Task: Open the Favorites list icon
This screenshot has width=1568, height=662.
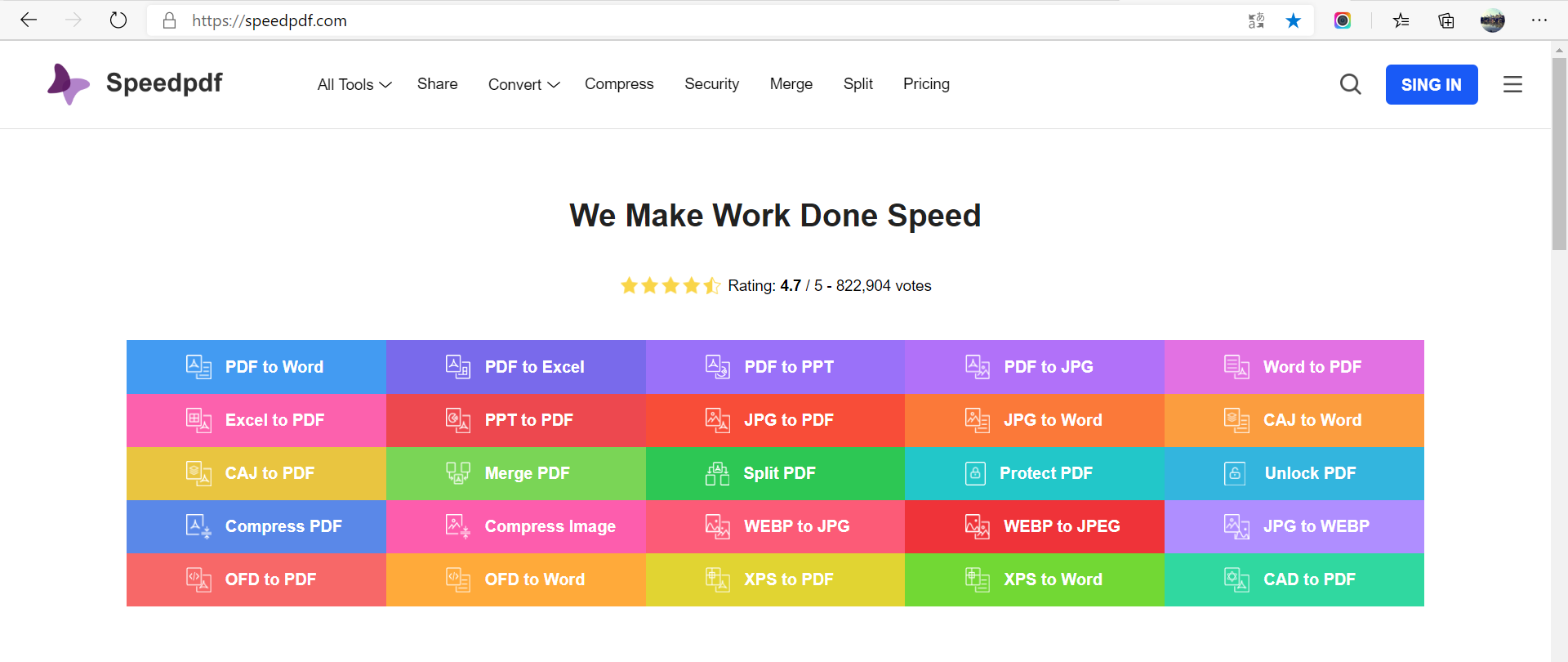Action: pyautogui.click(x=1401, y=20)
